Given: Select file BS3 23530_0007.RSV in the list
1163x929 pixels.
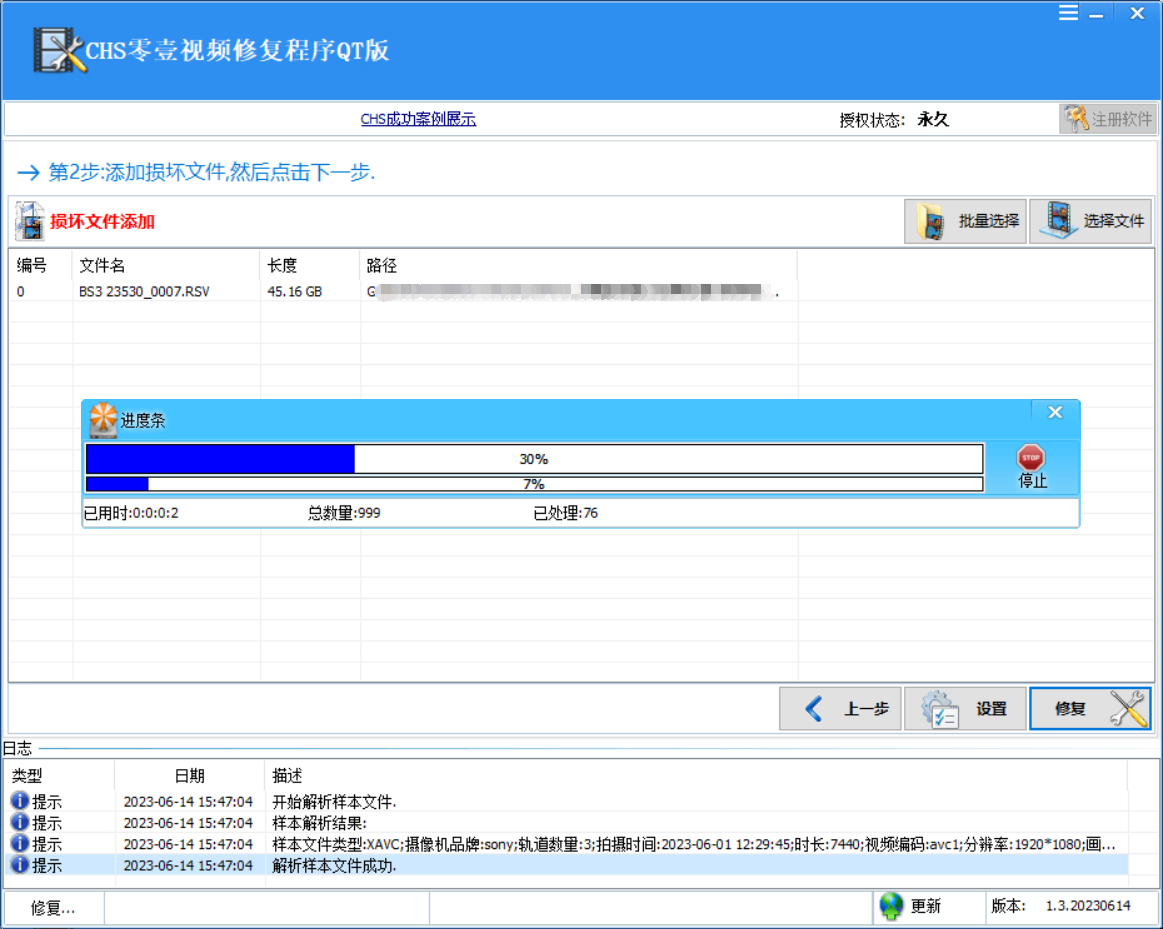Looking at the screenshot, I should [145, 291].
